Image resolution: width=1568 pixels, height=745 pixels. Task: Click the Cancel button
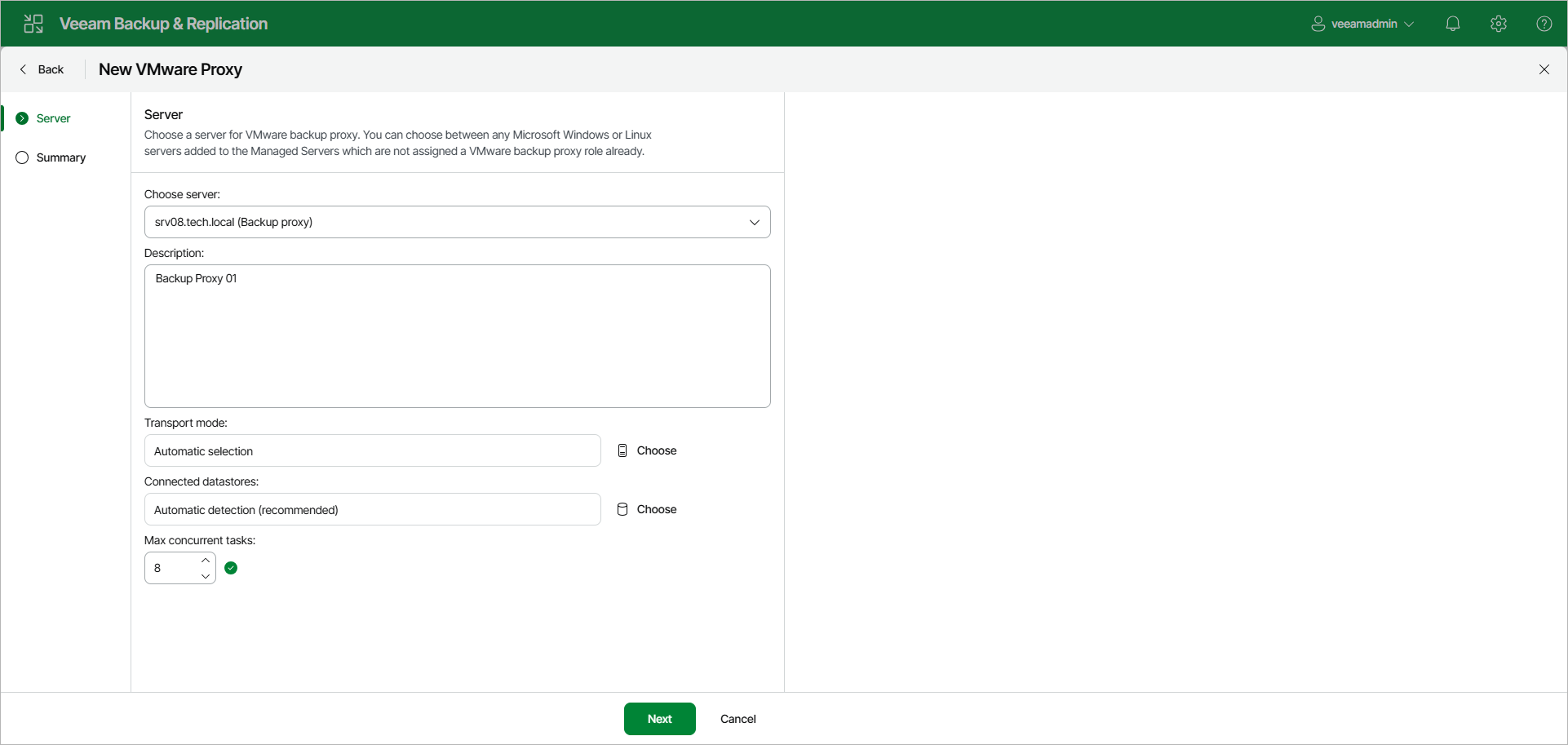coord(738,719)
